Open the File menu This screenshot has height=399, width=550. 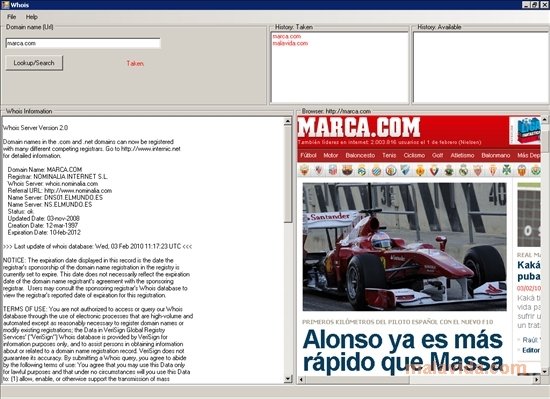pos(12,17)
